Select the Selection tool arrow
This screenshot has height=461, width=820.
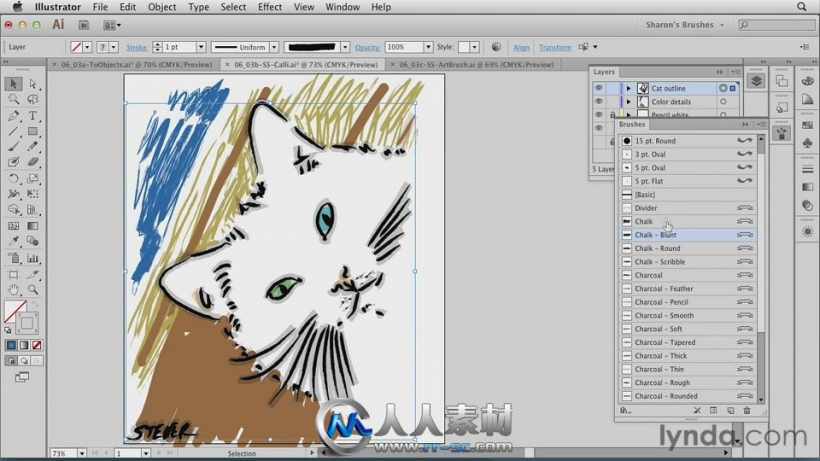point(14,84)
